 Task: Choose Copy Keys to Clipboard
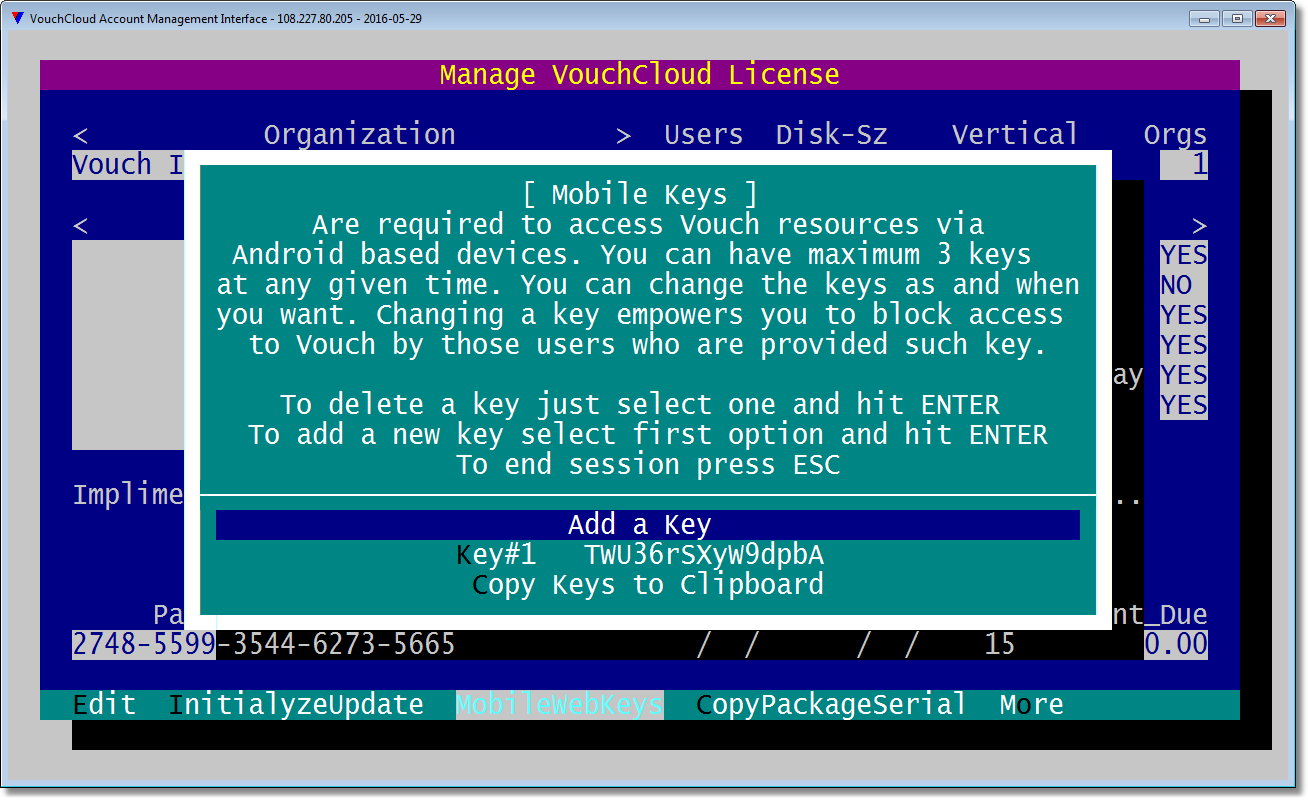pyautogui.click(x=648, y=585)
